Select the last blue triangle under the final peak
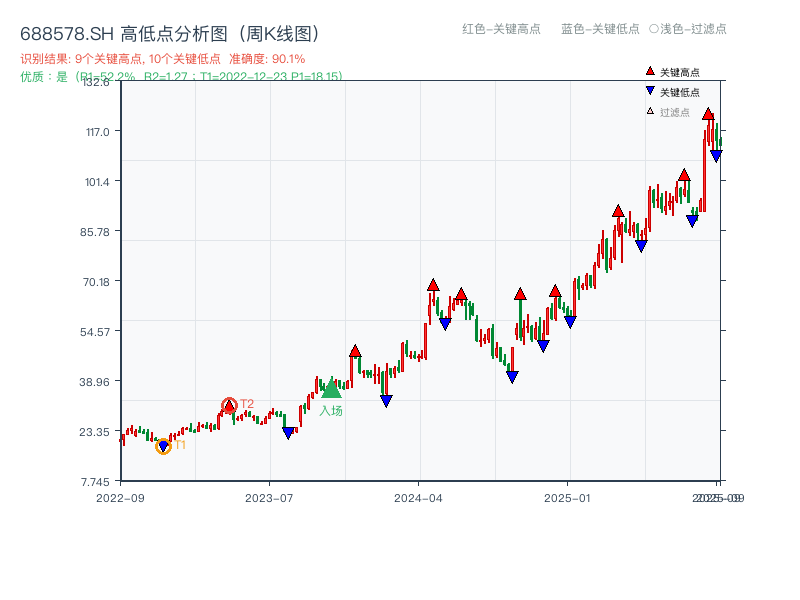This screenshot has width=800, height=600. (716, 156)
